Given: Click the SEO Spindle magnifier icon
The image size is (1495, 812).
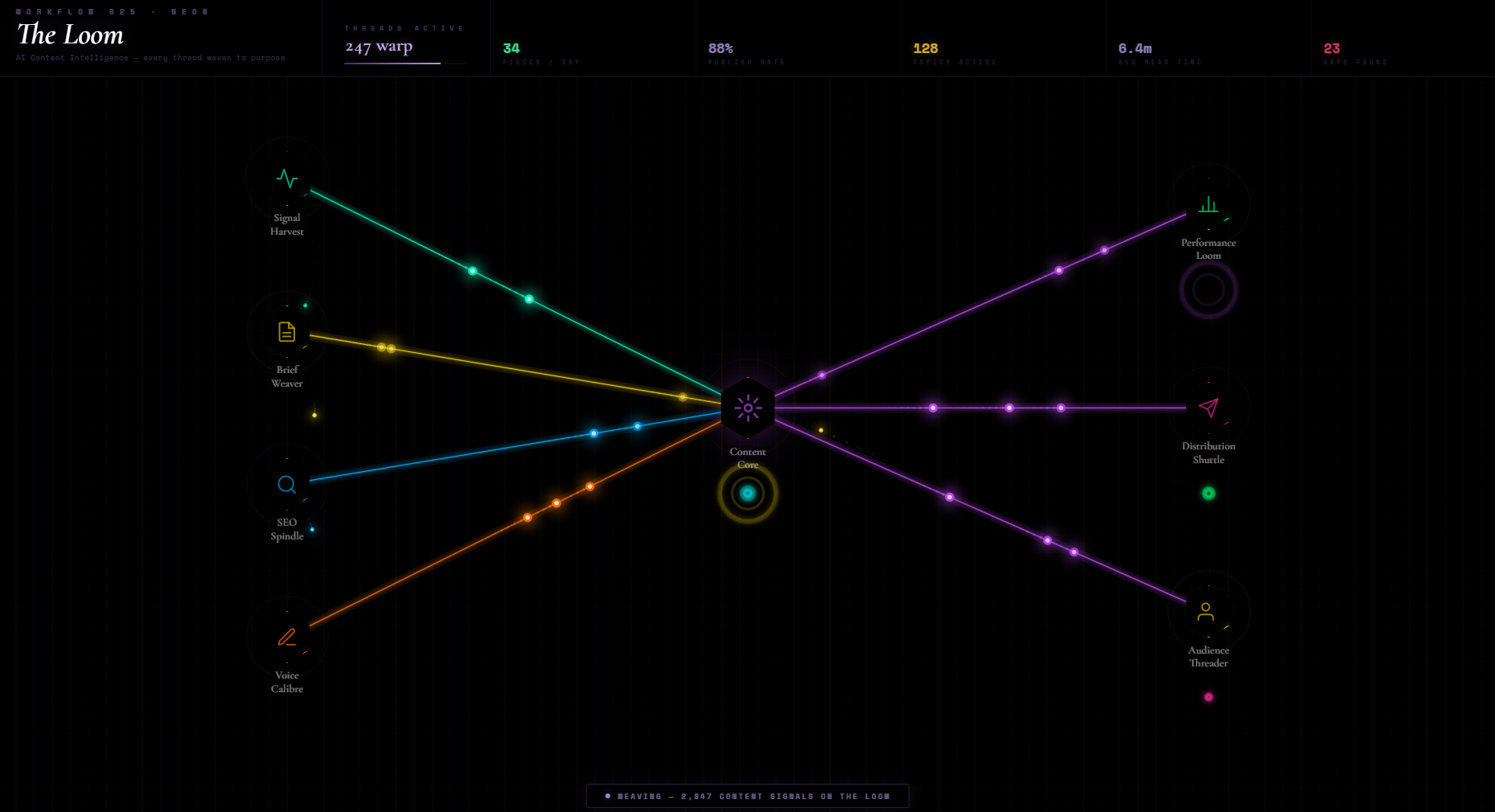Looking at the screenshot, I should tap(287, 485).
